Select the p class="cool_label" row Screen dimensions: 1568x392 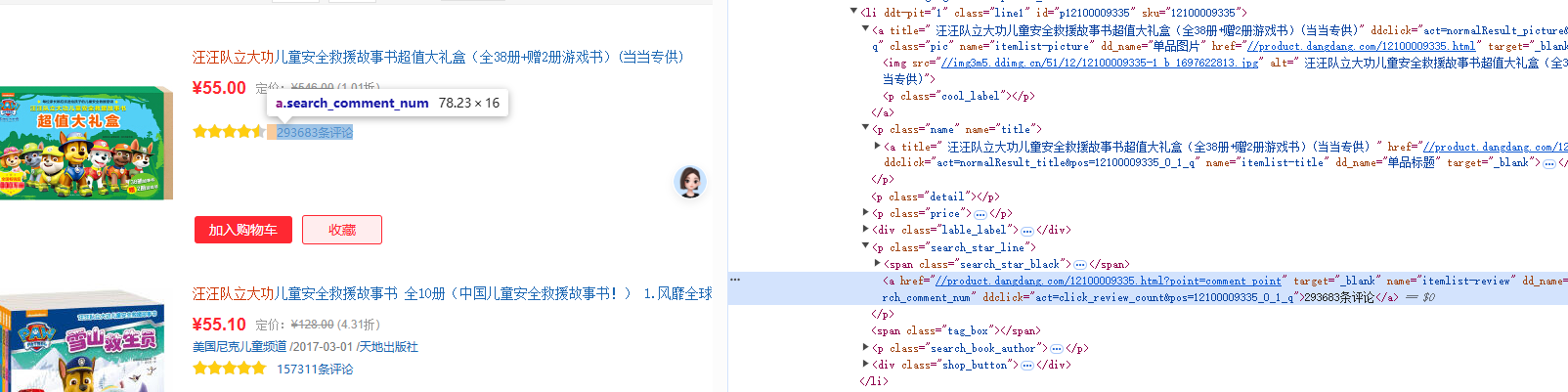958,96
